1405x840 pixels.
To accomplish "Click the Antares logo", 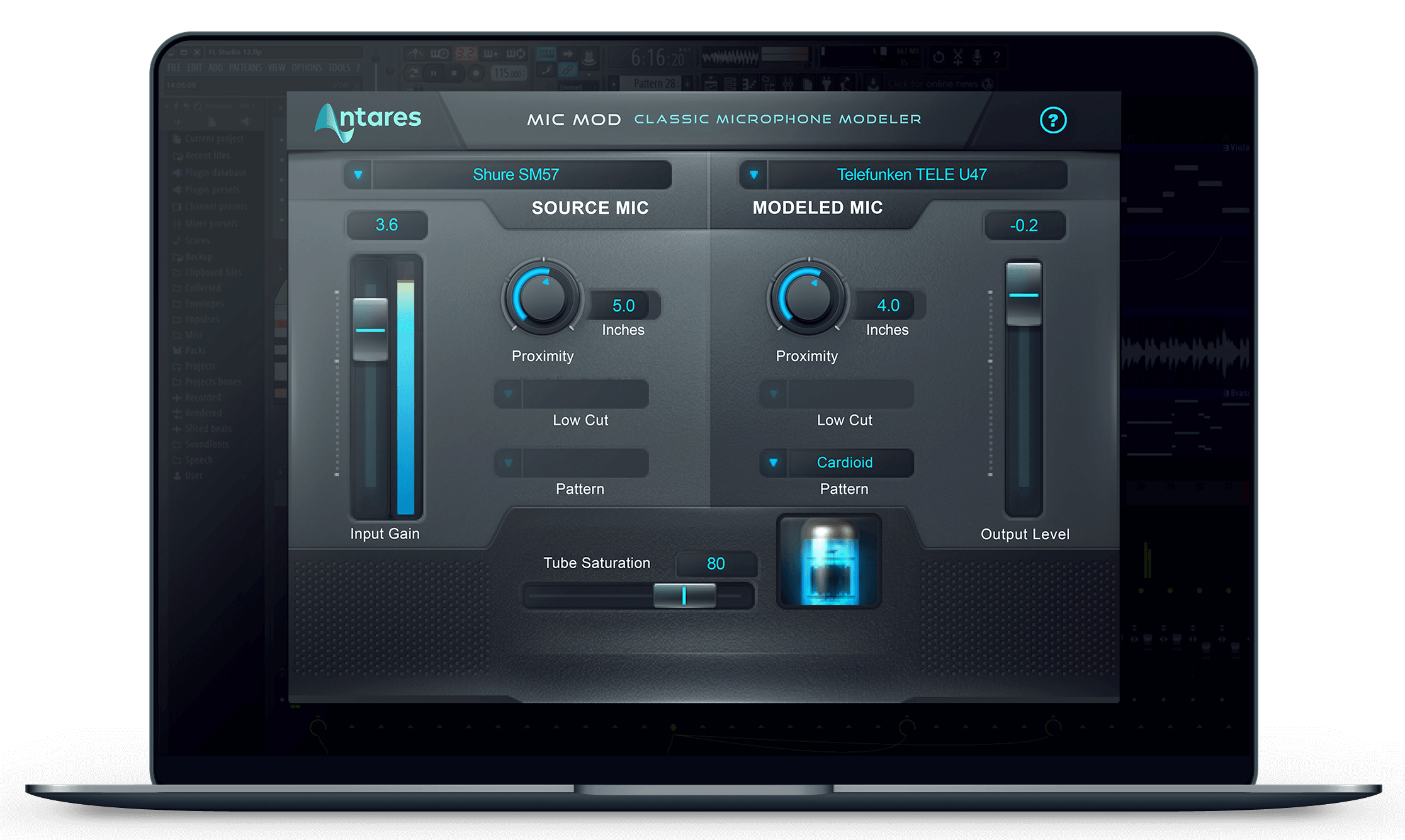I will click(x=368, y=121).
